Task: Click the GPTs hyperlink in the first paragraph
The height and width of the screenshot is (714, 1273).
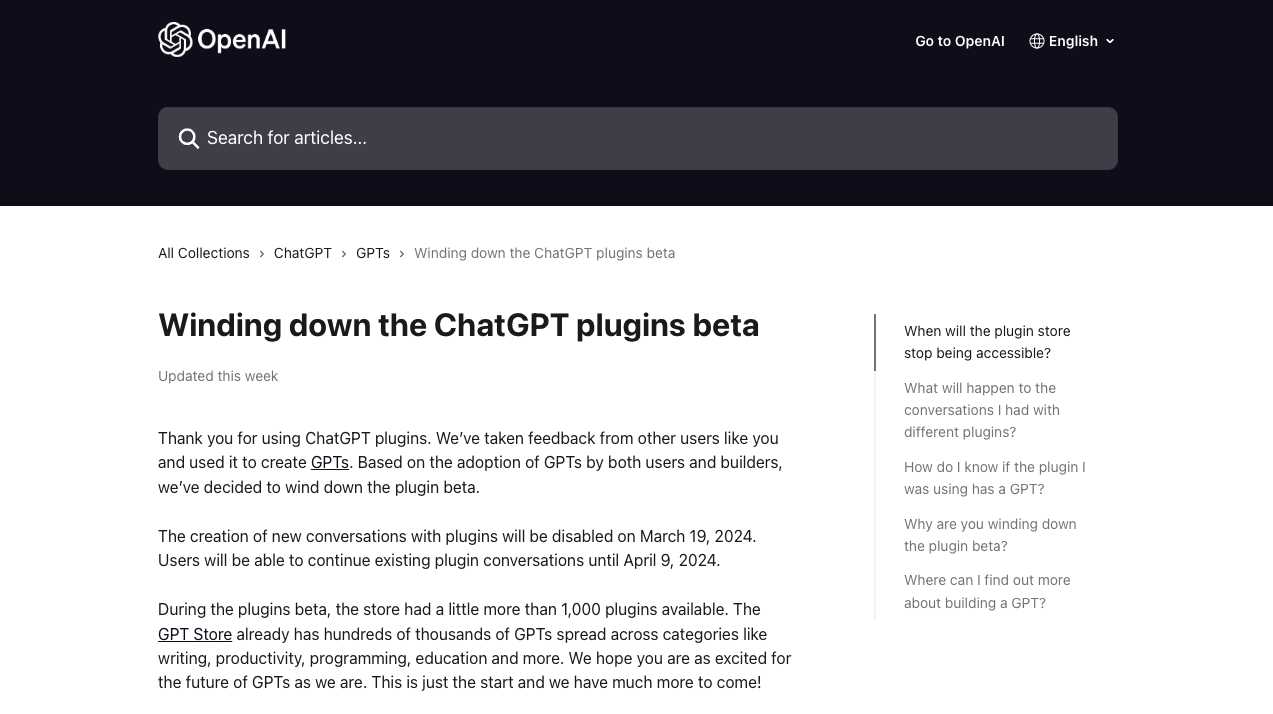Action: [329, 462]
